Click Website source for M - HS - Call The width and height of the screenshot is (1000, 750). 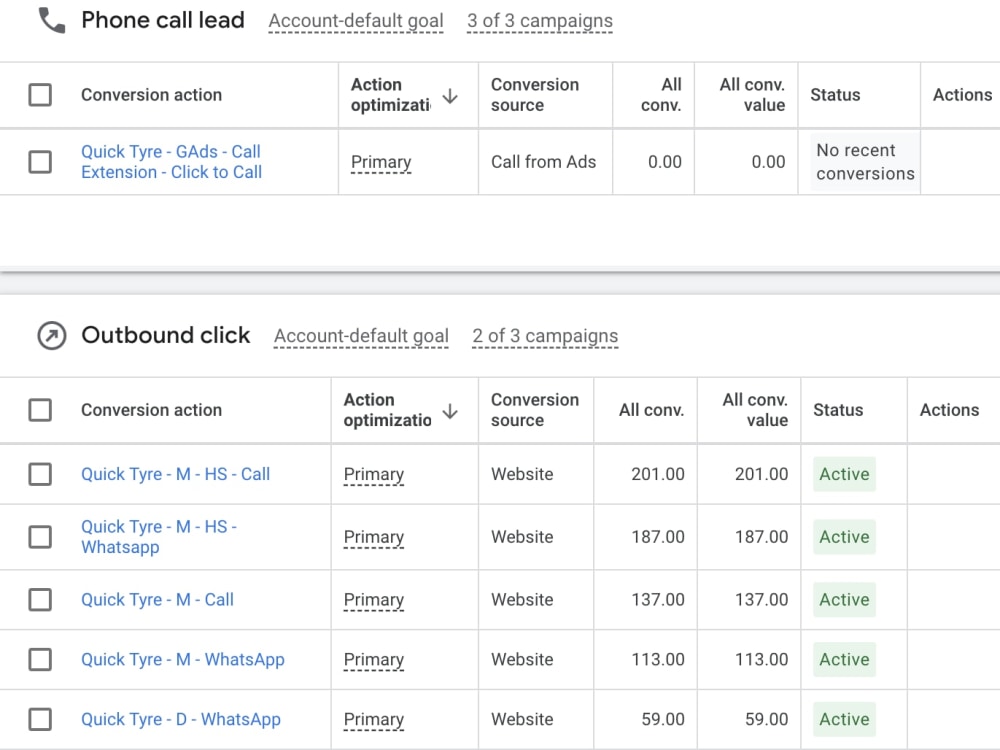tap(522, 474)
